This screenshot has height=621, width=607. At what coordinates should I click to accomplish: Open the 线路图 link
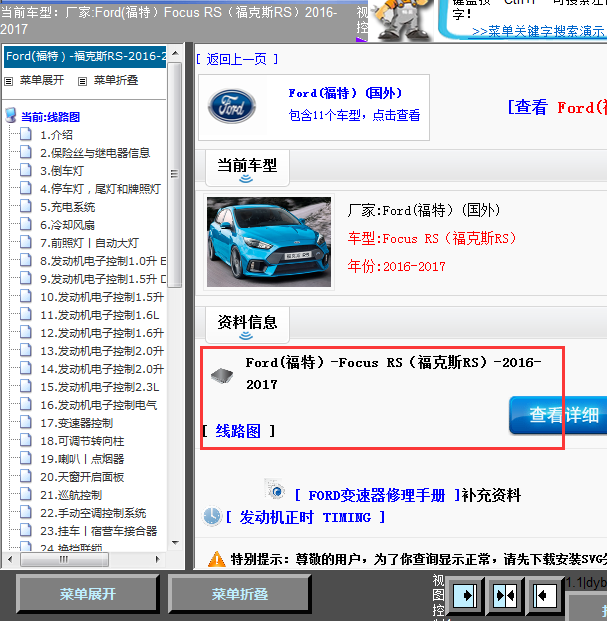pos(238,431)
